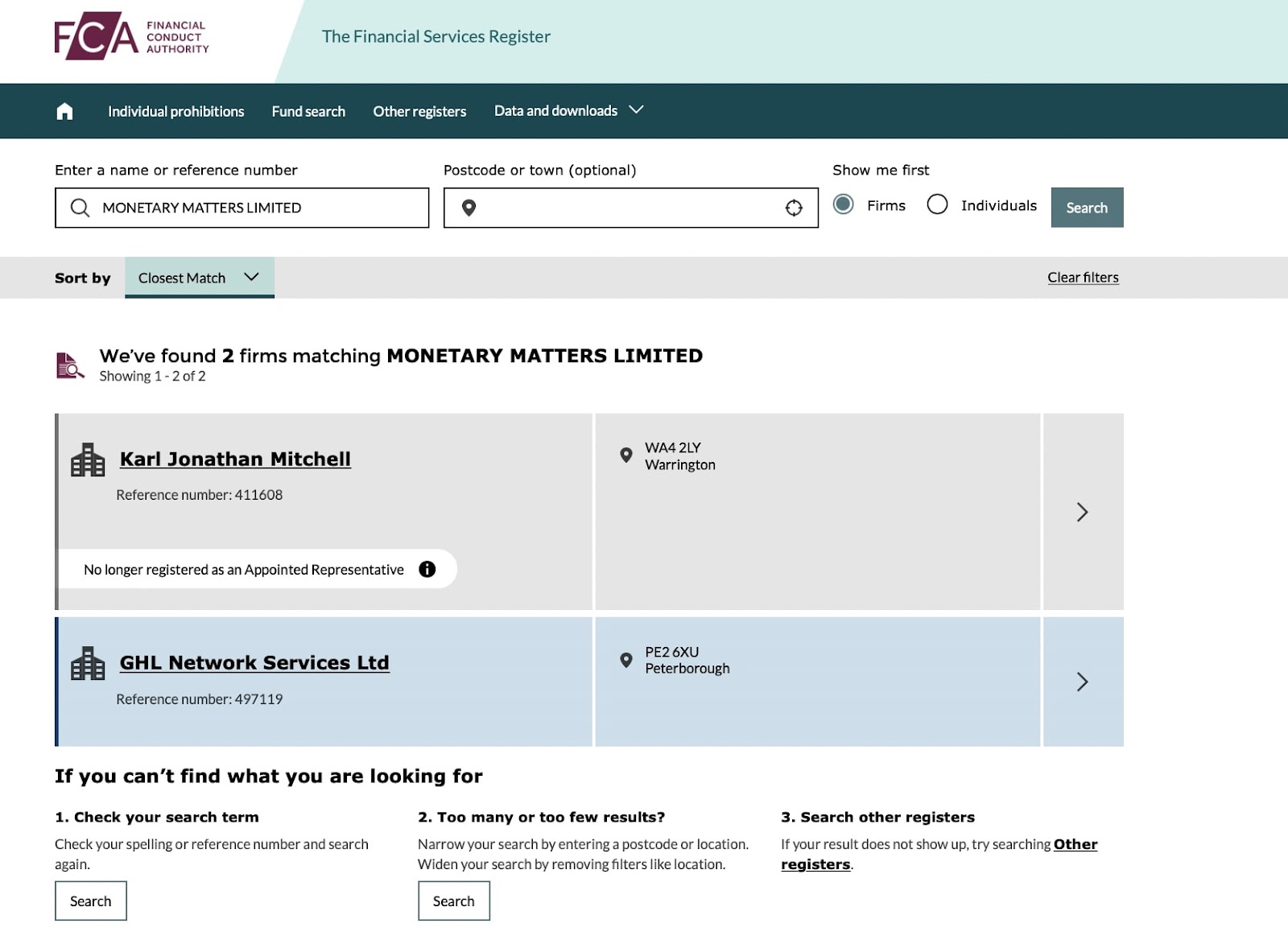Click the location pin next to PE2 6XU
Image resolution: width=1288 pixels, height=944 pixels.
tap(626, 660)
